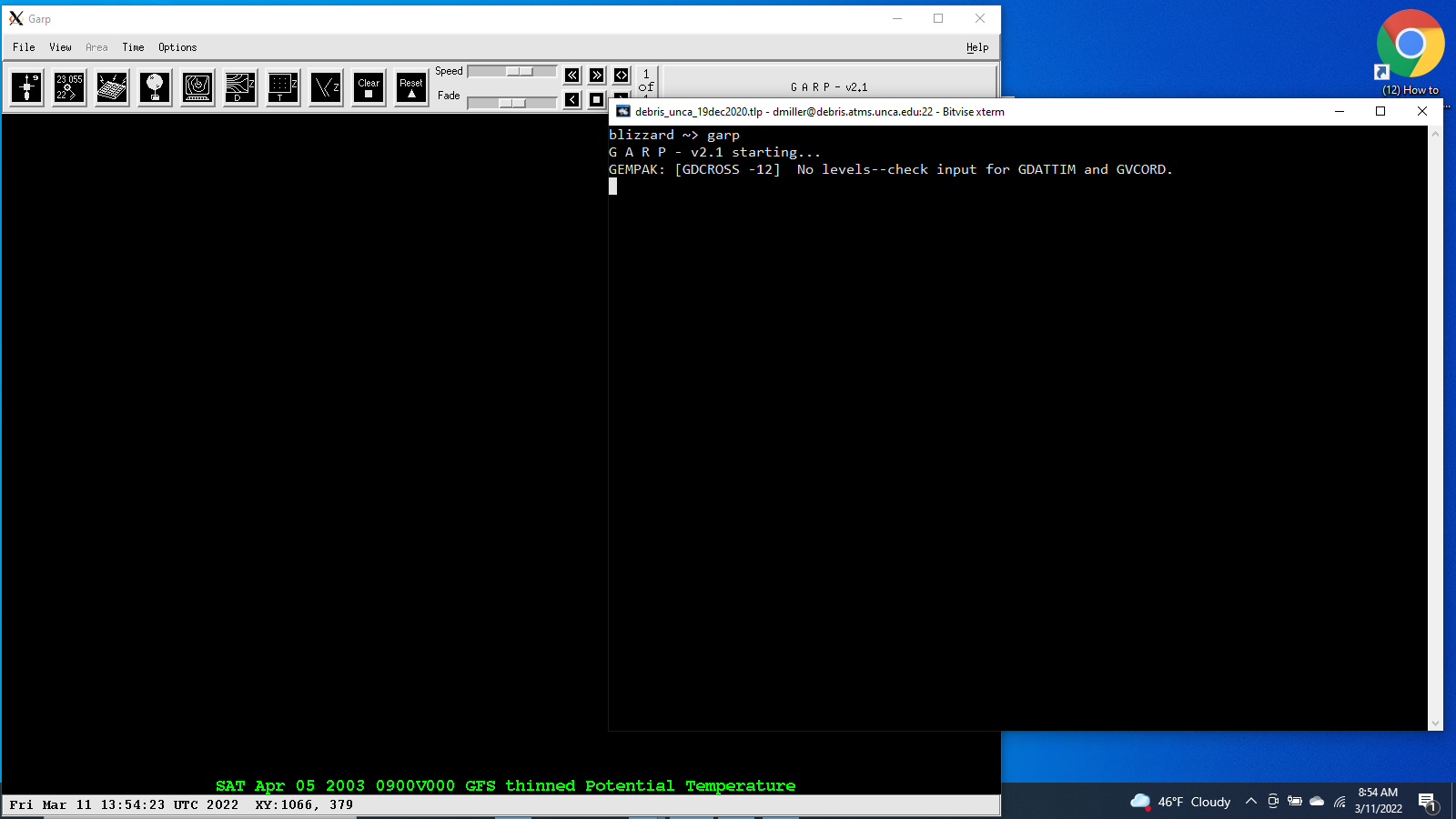Stop the animation loop
Viewport: 1456px width, 819px height.
[x=597, y=99]
